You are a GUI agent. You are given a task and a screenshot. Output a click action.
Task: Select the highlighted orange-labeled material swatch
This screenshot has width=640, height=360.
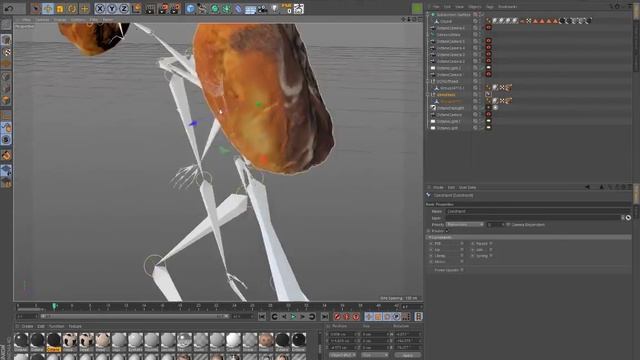click(53, 342)
